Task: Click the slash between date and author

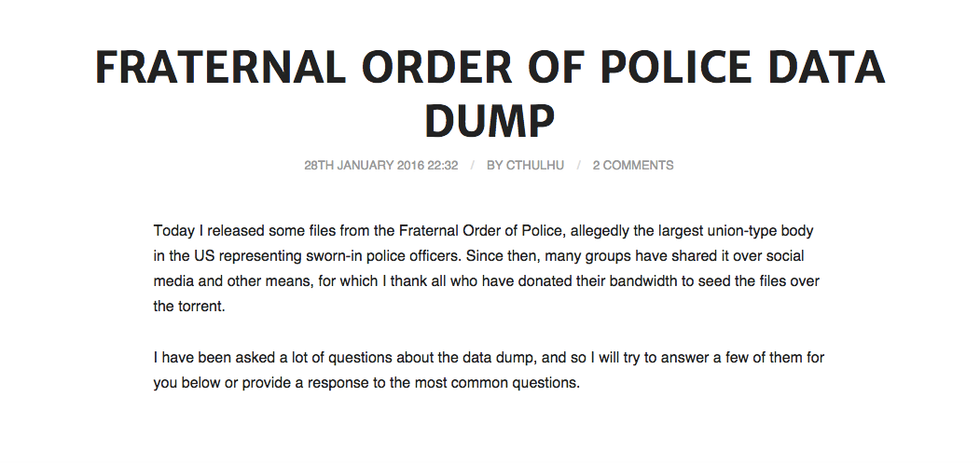Action: tap(472, 165)
